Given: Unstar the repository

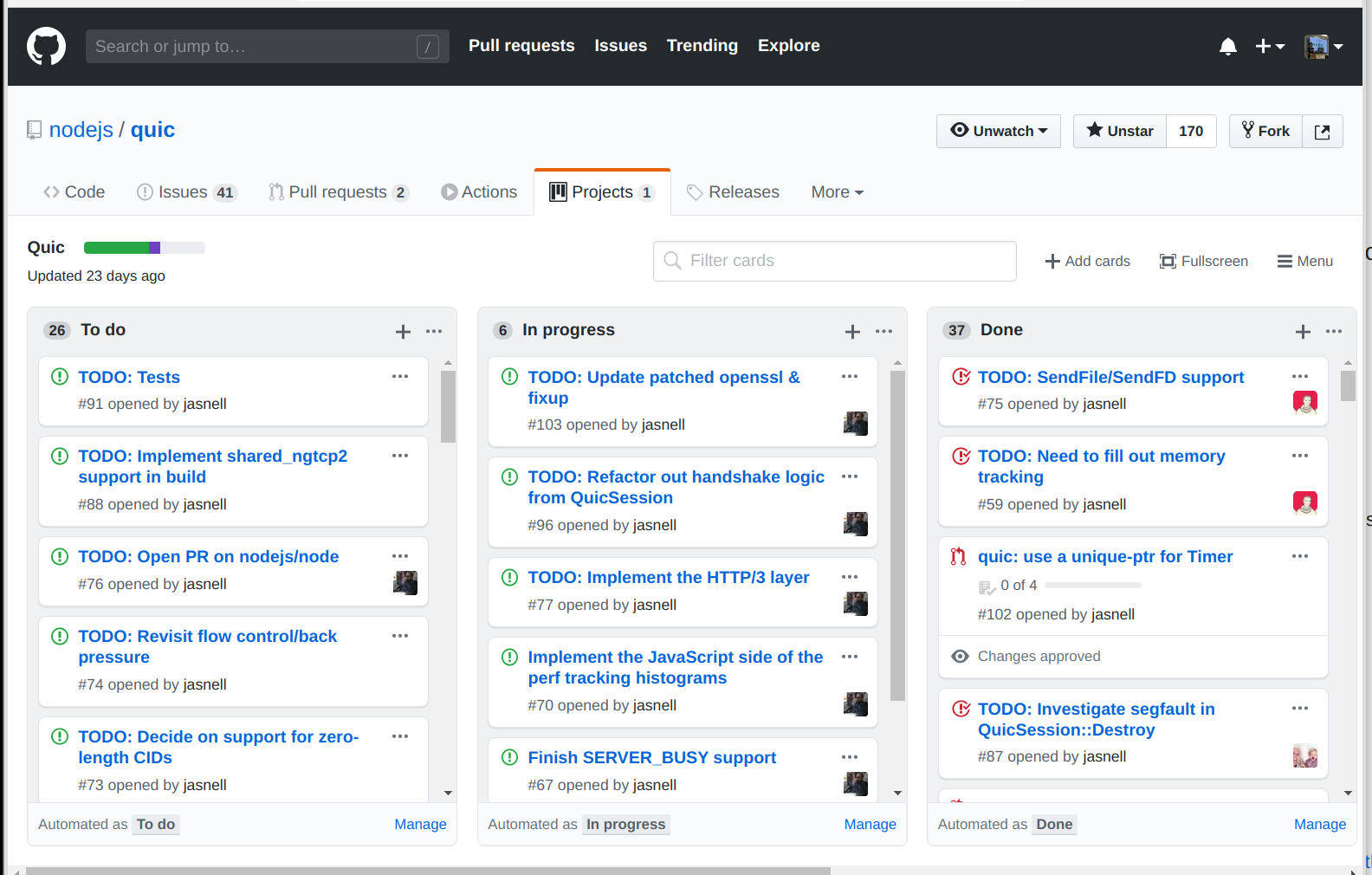Looking at the screenshot, I should [1120, 132].
